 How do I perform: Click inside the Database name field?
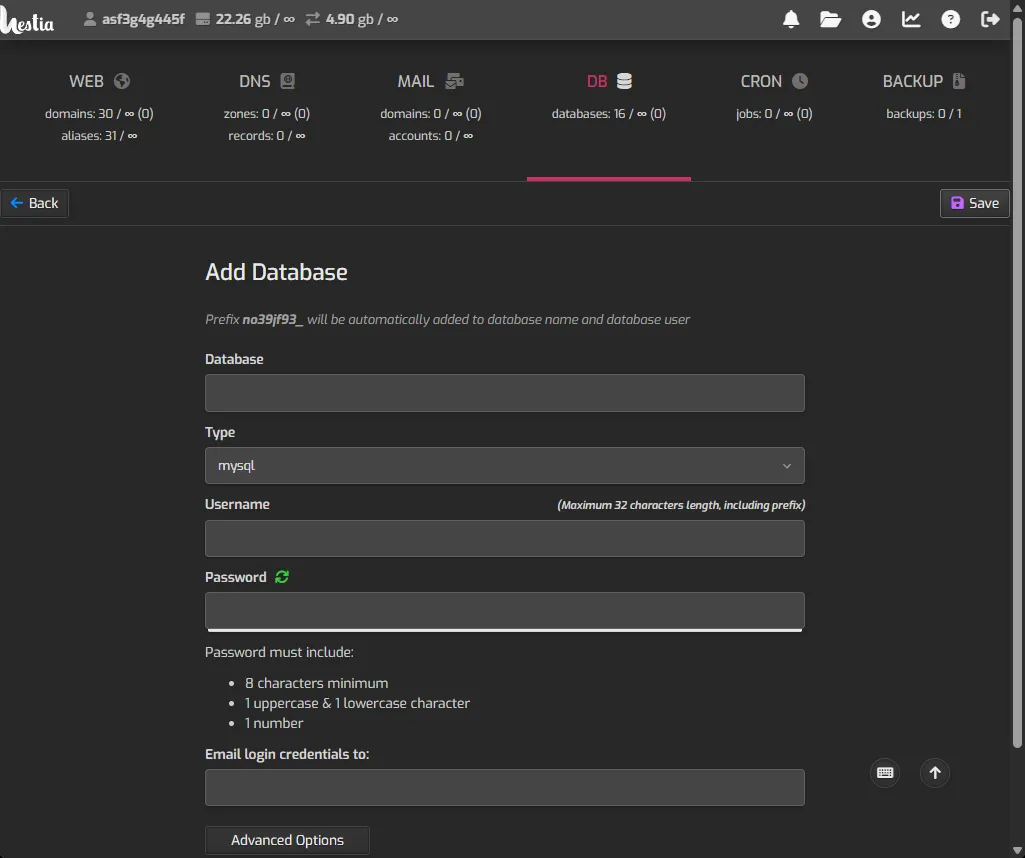[x=504, y=392]
